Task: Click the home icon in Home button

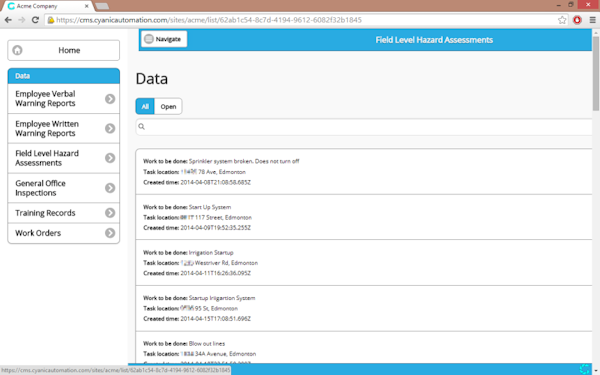Action: pos(17,50)
